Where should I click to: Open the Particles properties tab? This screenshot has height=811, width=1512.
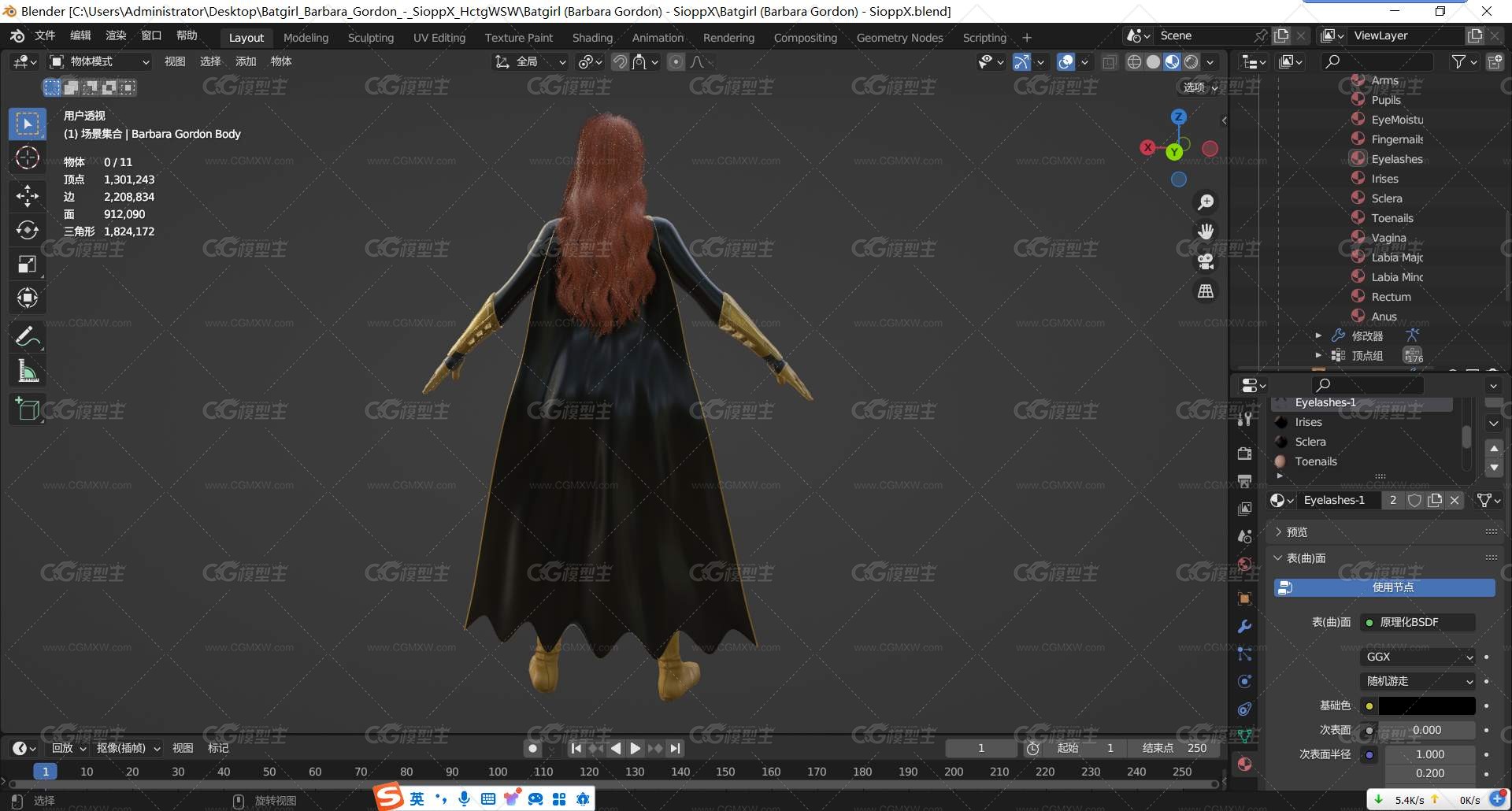1244,654
